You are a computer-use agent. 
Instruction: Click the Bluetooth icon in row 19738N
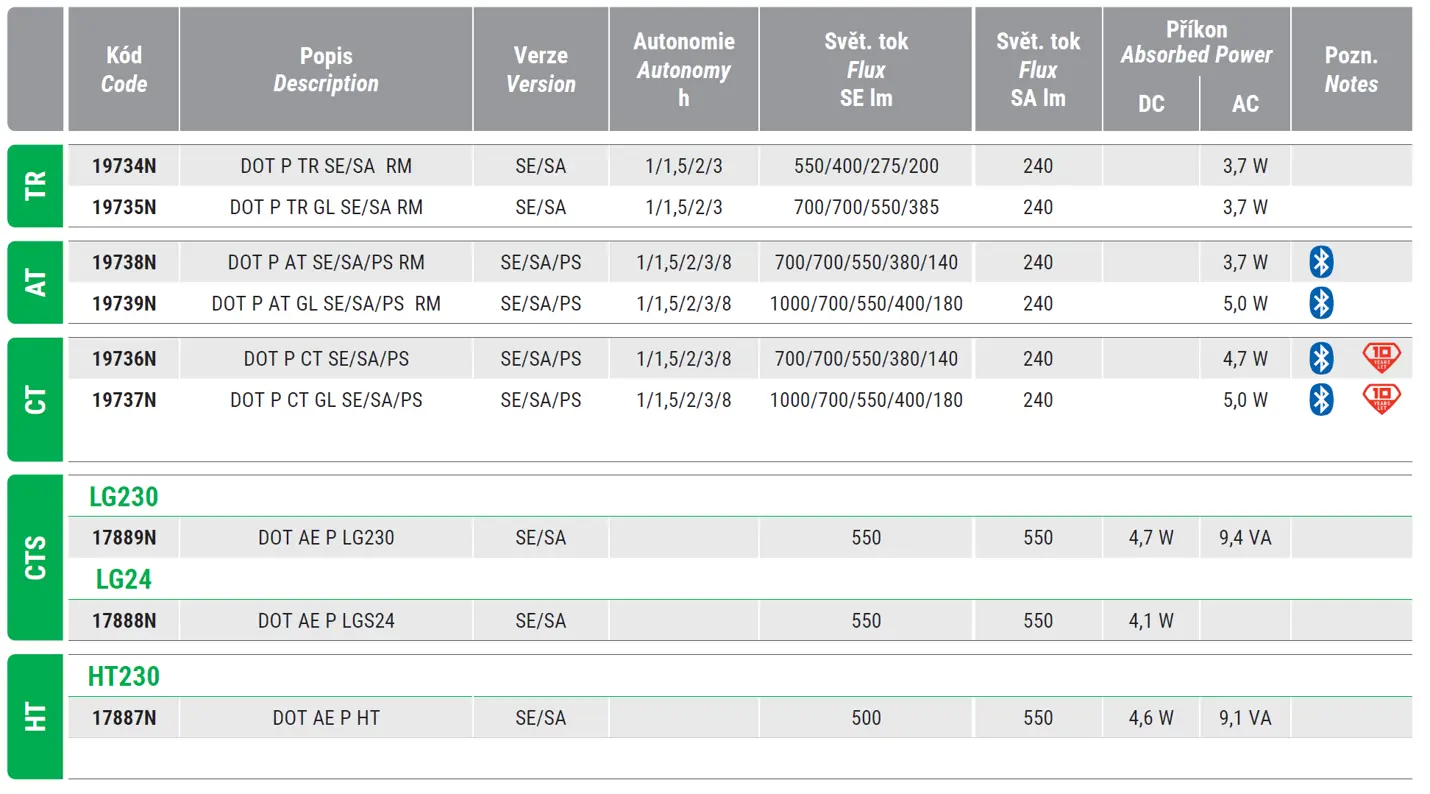(x=1321, y=263)
